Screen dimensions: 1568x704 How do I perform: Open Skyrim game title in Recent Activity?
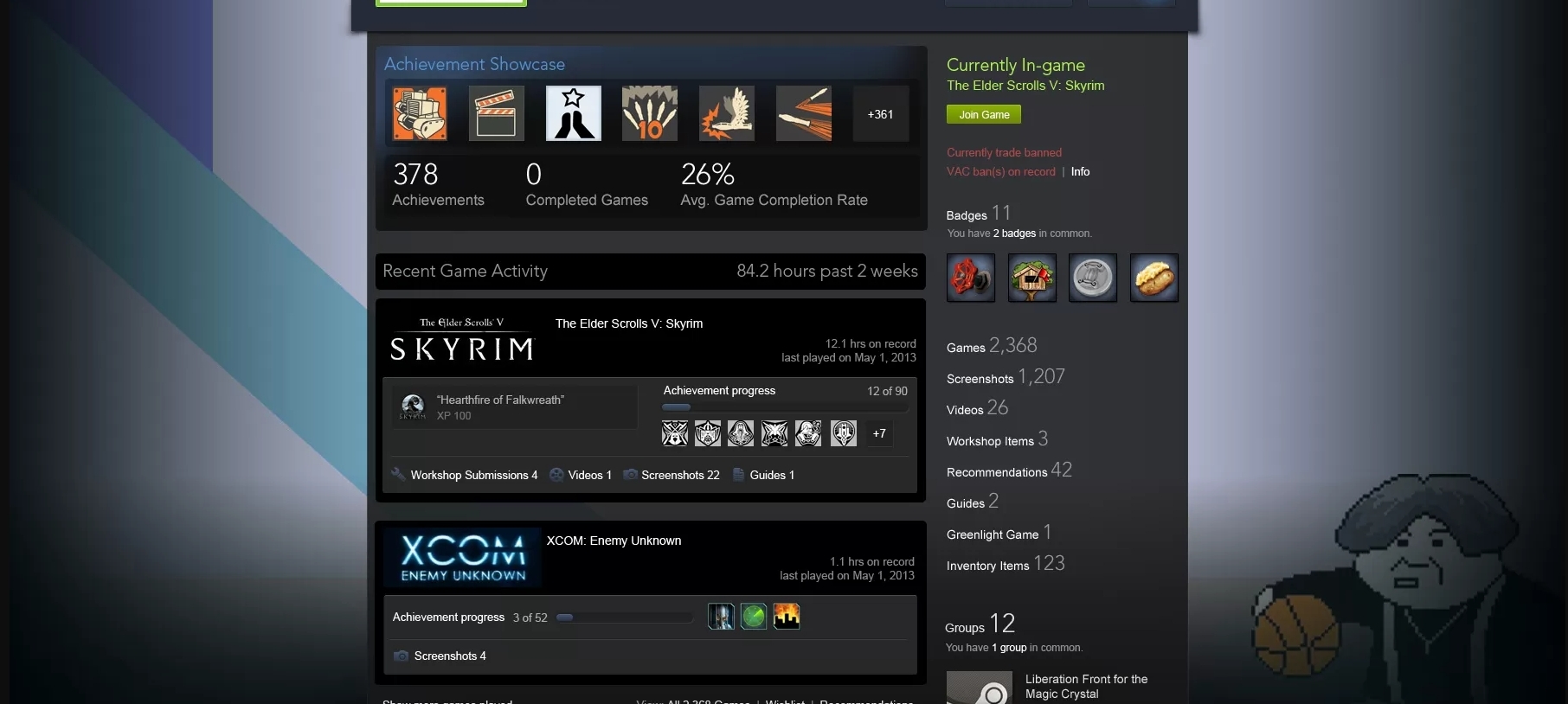pos(629,323)
